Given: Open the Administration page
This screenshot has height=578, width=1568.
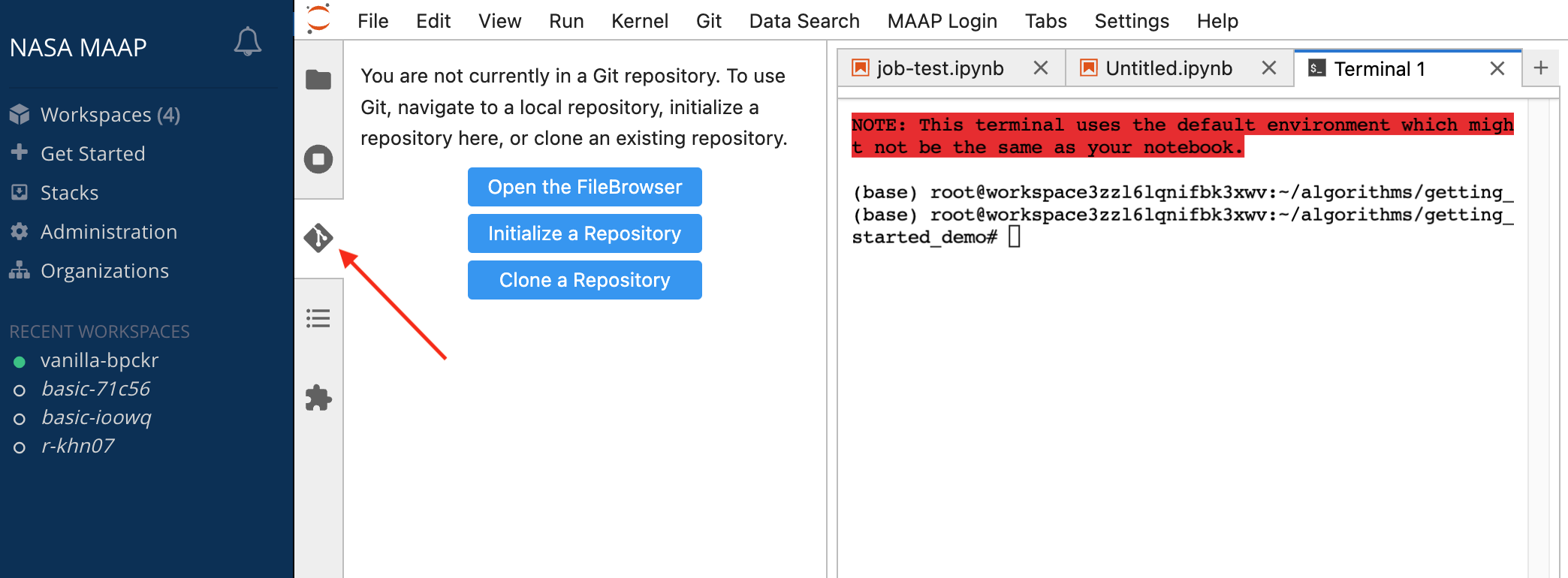Looking at the screenshot, I should coord(109,231).
